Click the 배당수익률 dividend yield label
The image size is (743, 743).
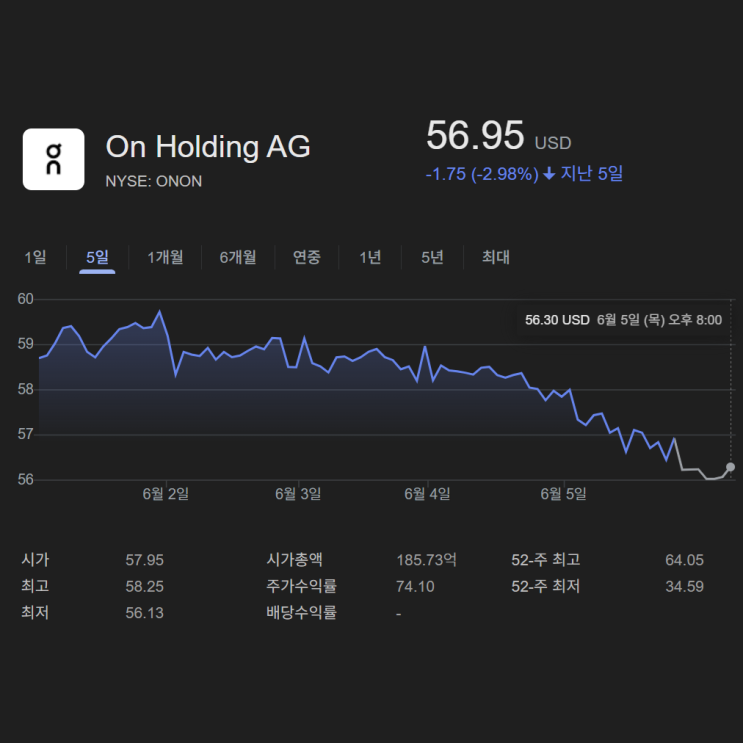[301, 612]
